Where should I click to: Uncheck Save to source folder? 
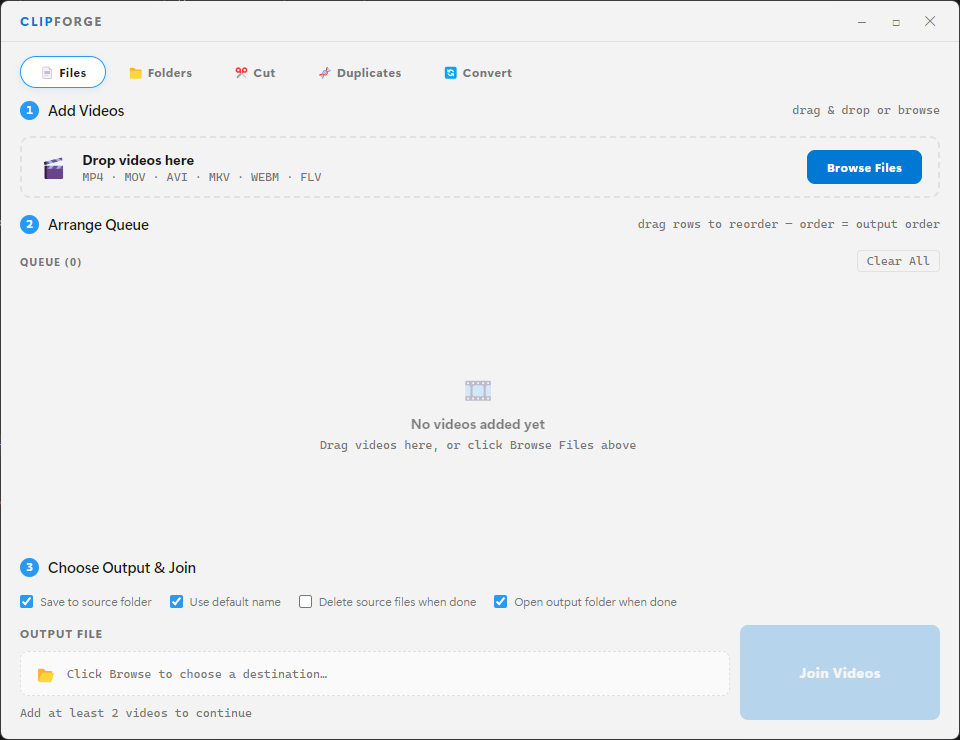(26, 602)
